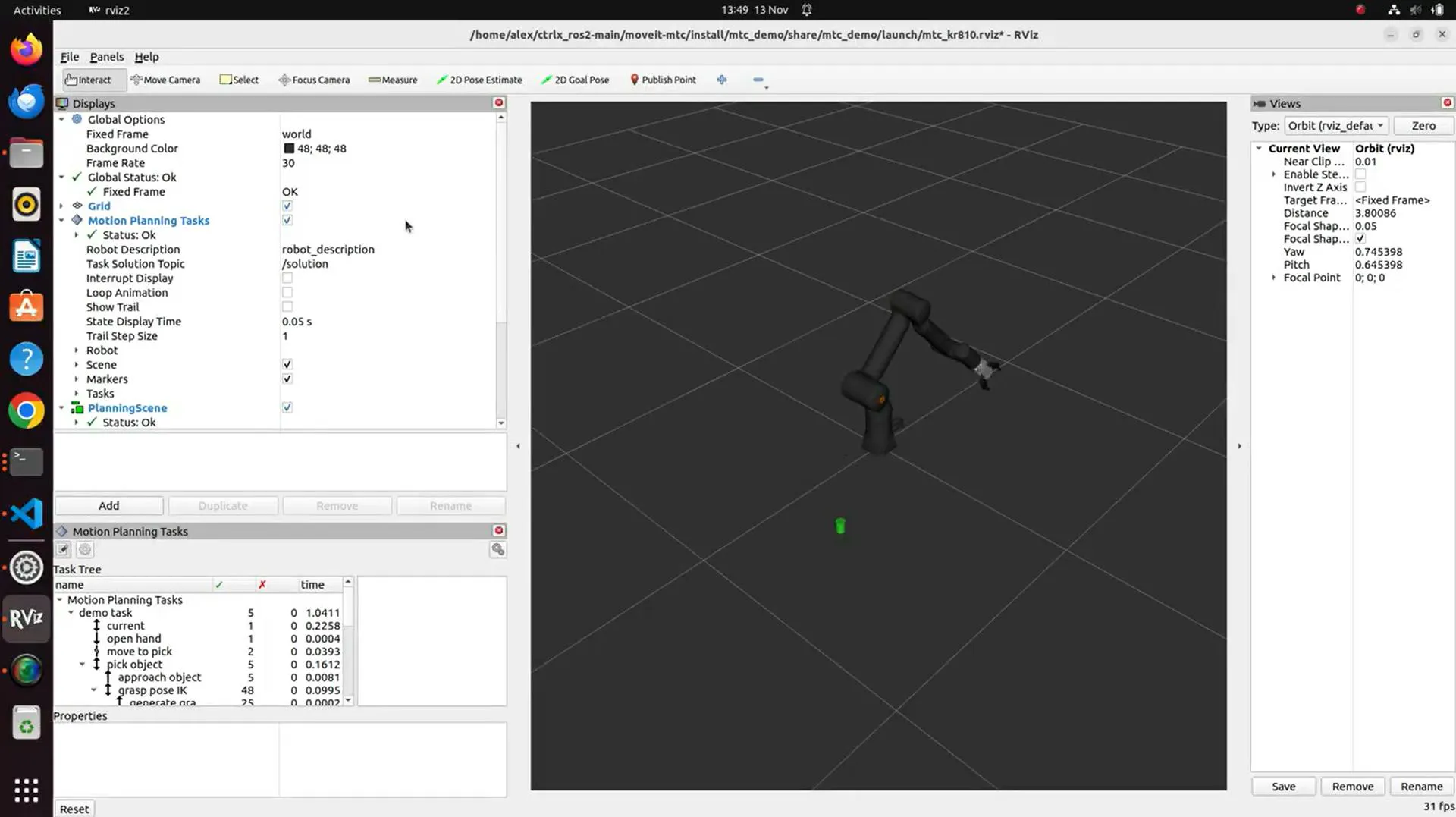The height and width of the screenshot is (817, 1456).
Task: Open the Terminal from the dock
Action: (27, 462)
